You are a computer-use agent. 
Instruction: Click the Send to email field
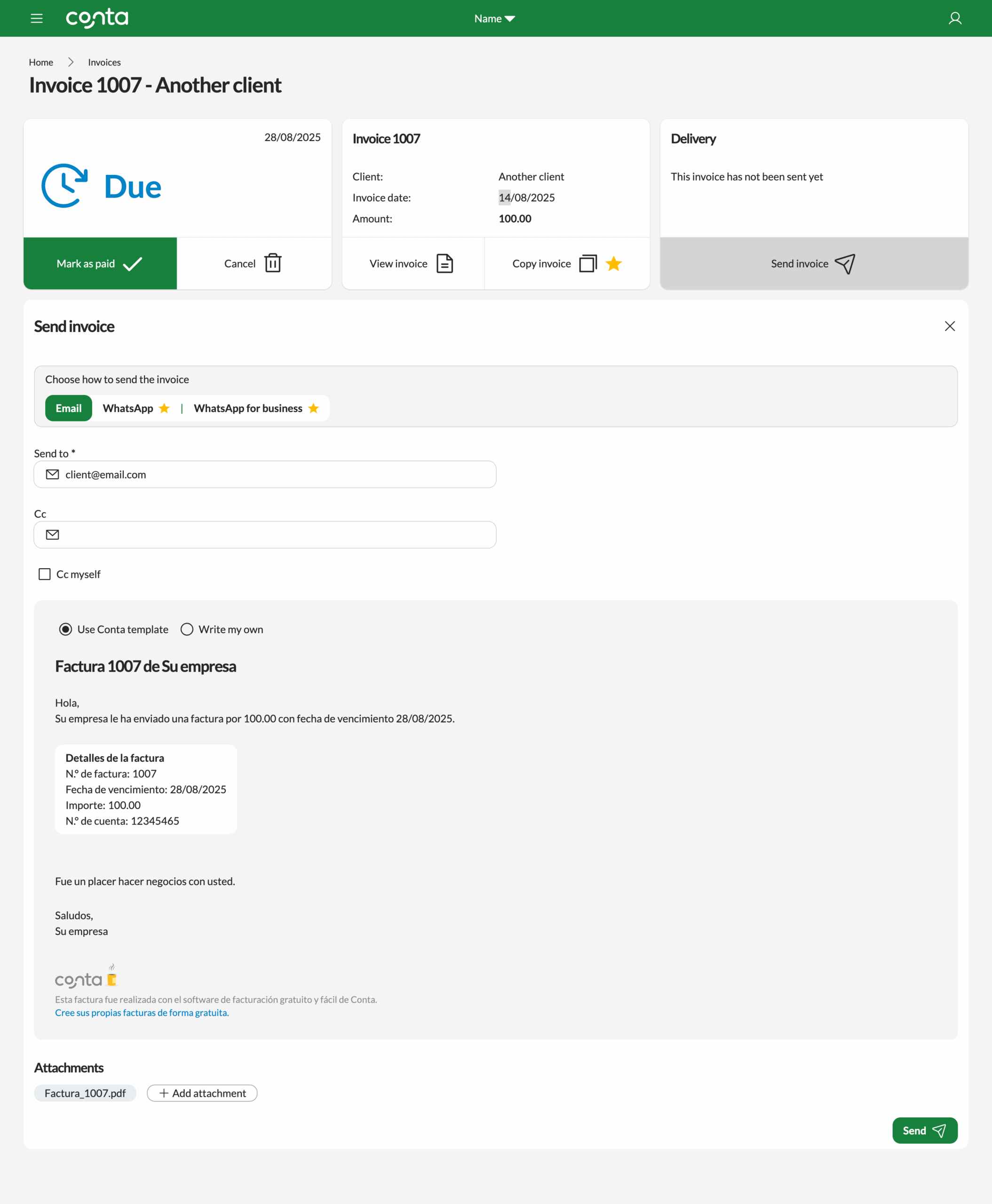pyautogui.click(x=265, y=474)
